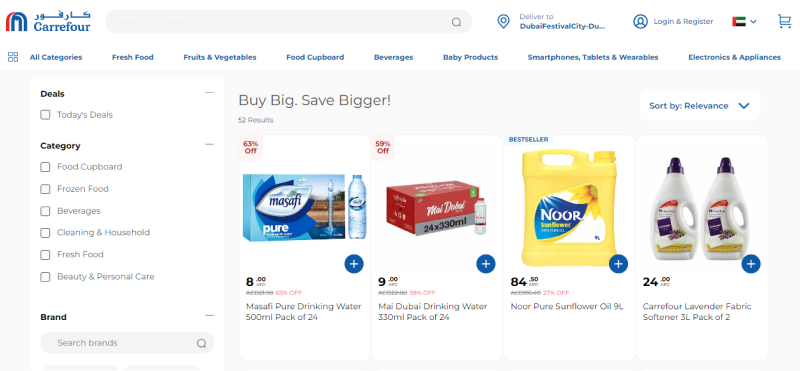Tick the Frozen Food category checkbox
The height and width of the screenshot is (371, 800).
pos(45,189)
